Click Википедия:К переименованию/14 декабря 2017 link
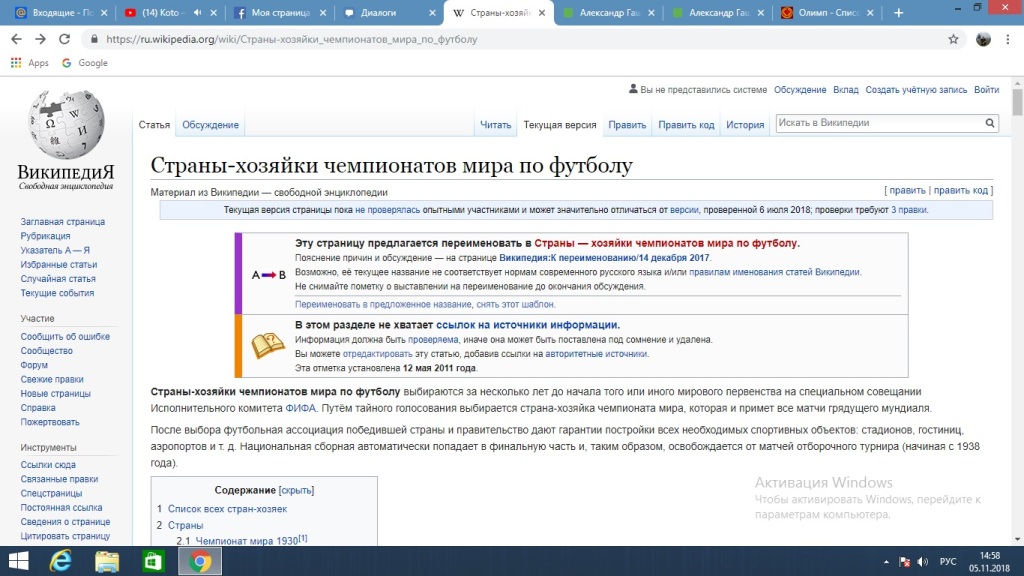This screenshot has height=576, width=1024. point(604,258)
